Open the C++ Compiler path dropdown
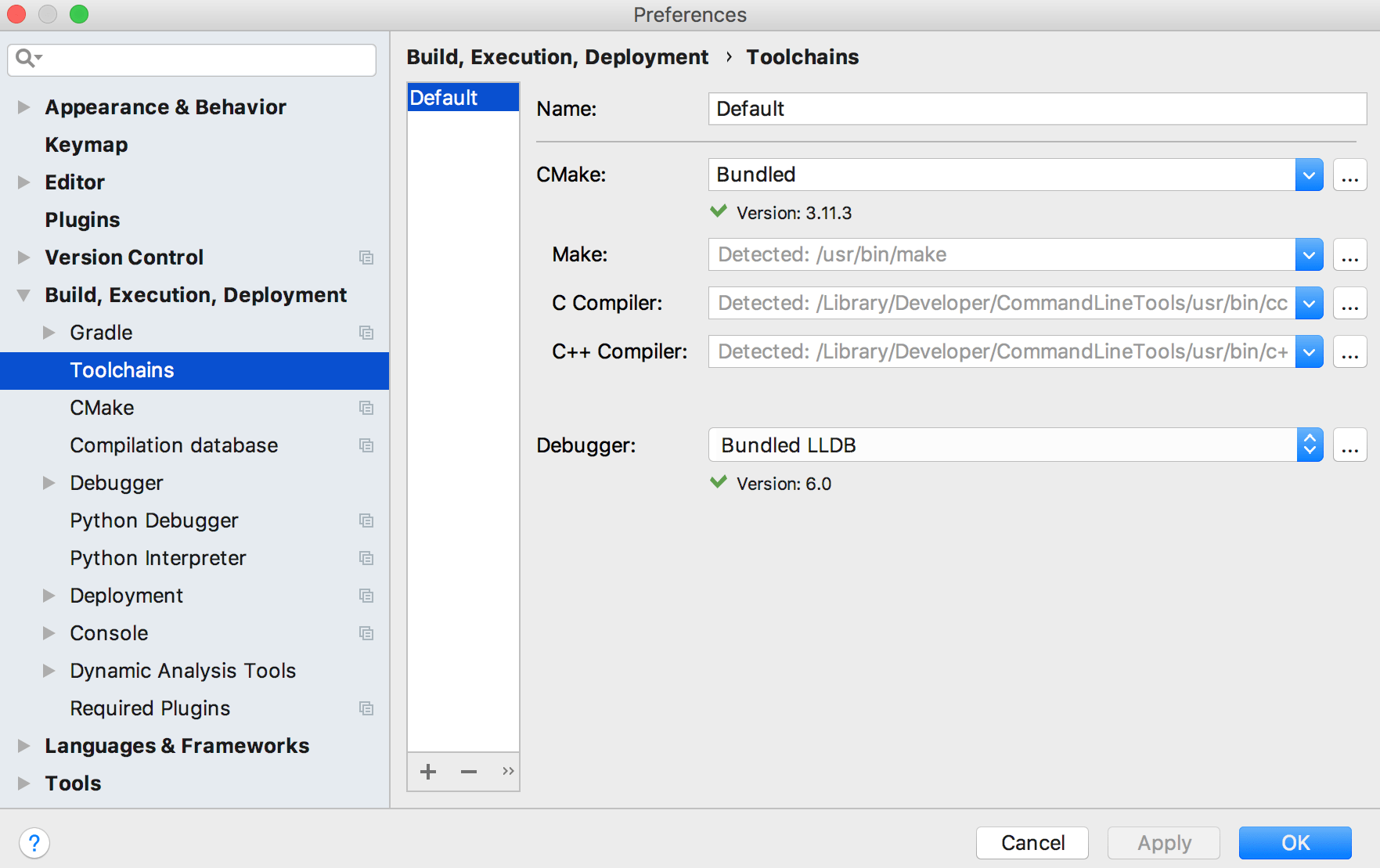The height and width of the screenshot is (868, 1380). click(1309, 351)
